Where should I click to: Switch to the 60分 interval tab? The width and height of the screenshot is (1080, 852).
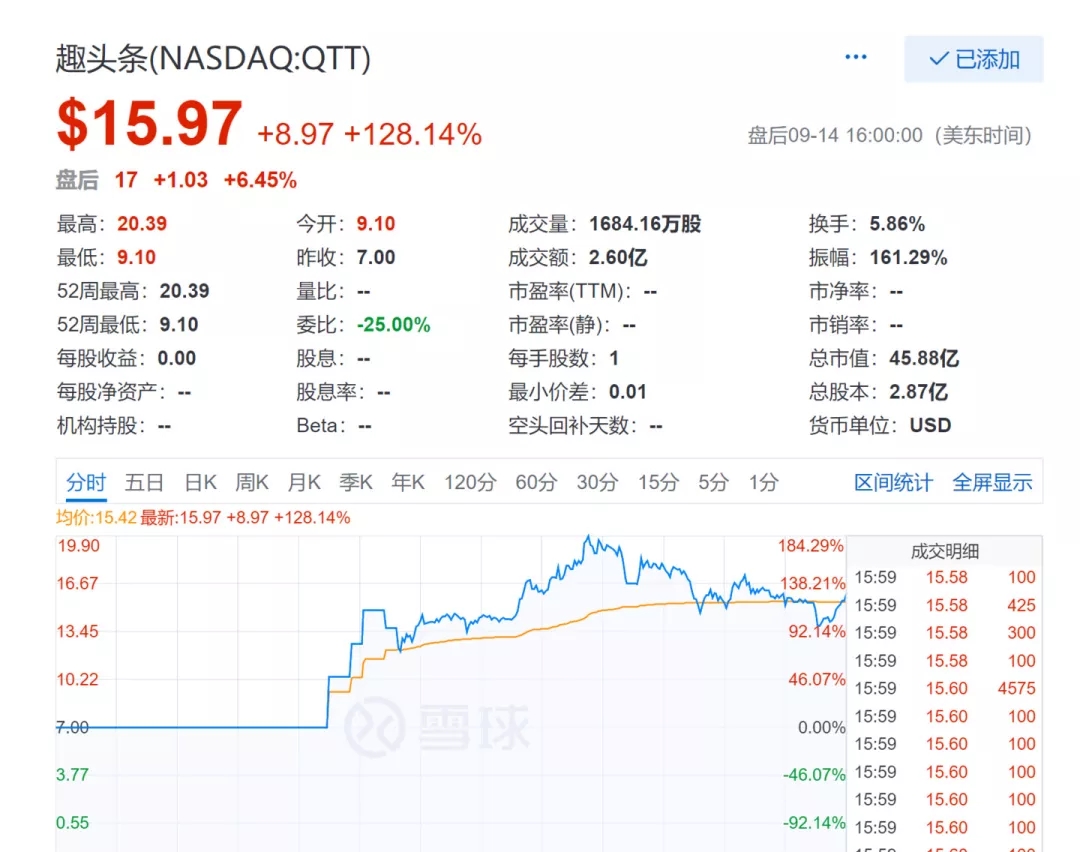(x=536, y=483)
